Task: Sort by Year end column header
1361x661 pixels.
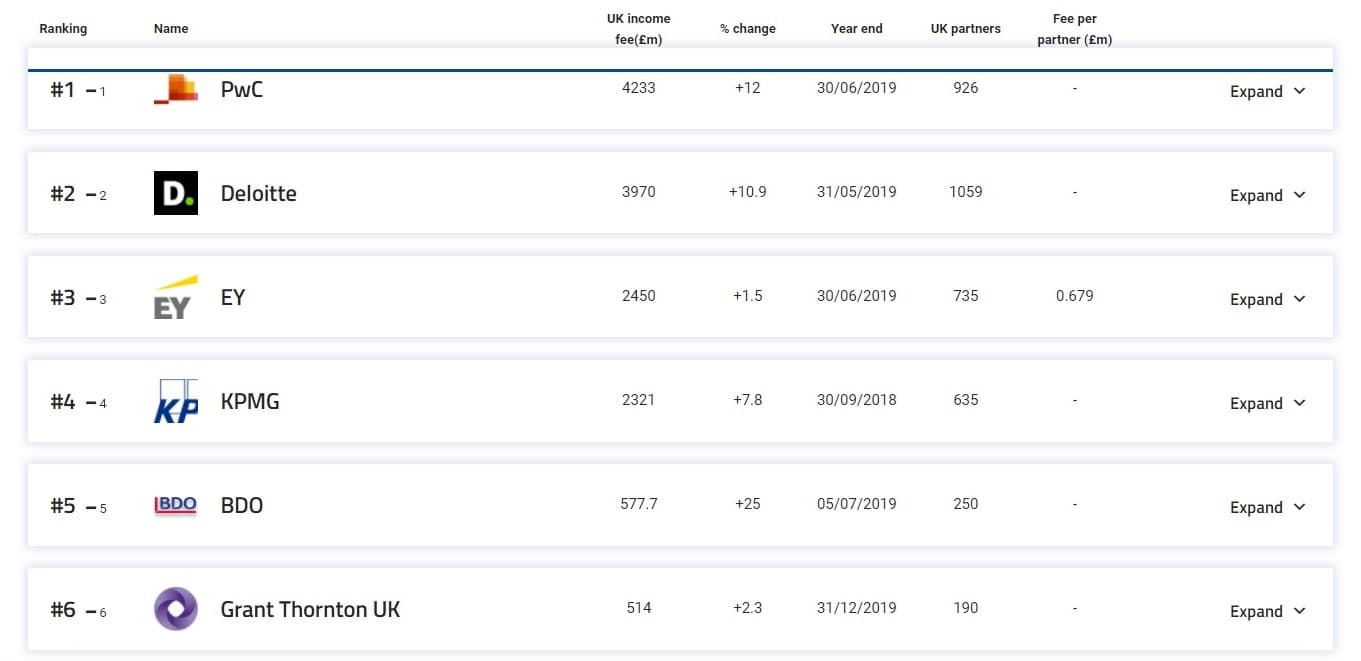Action: [857, 28]
